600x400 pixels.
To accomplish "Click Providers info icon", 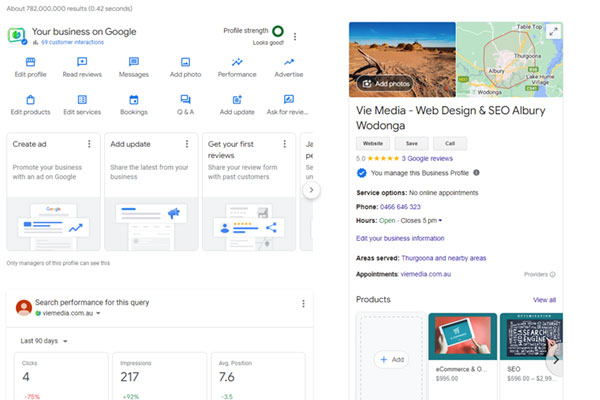I will click(553, 274).
